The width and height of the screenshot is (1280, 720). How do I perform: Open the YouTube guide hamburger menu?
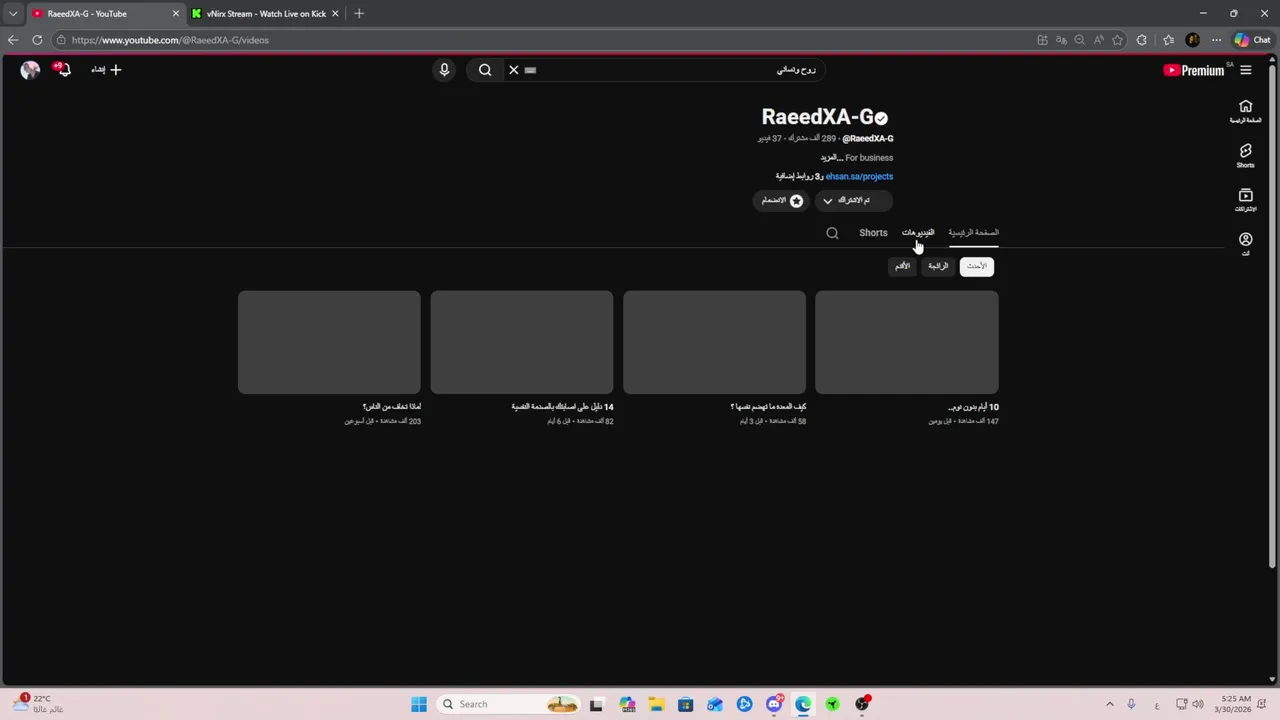[1245, 70]
